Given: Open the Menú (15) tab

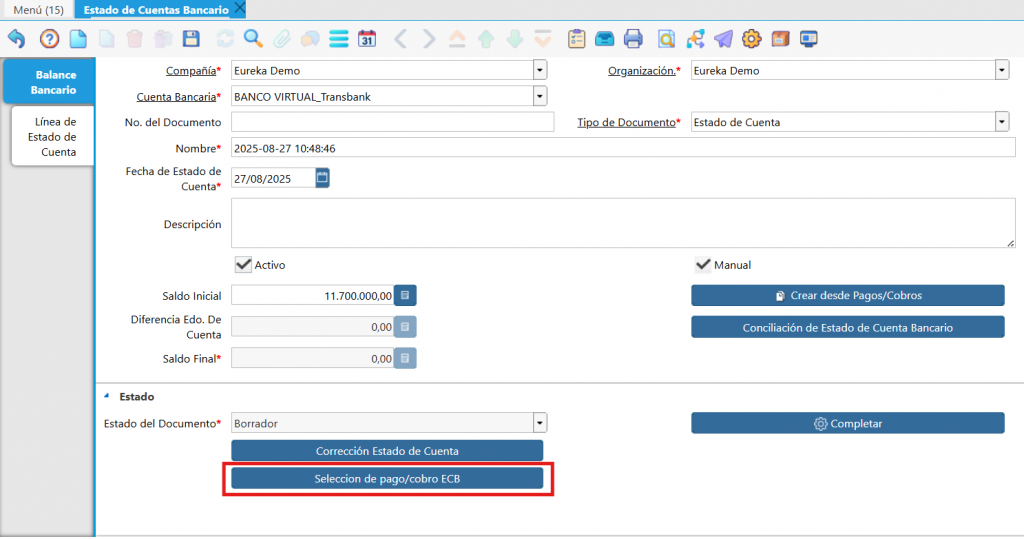Looking at the screenshot, I should [38, 10].
